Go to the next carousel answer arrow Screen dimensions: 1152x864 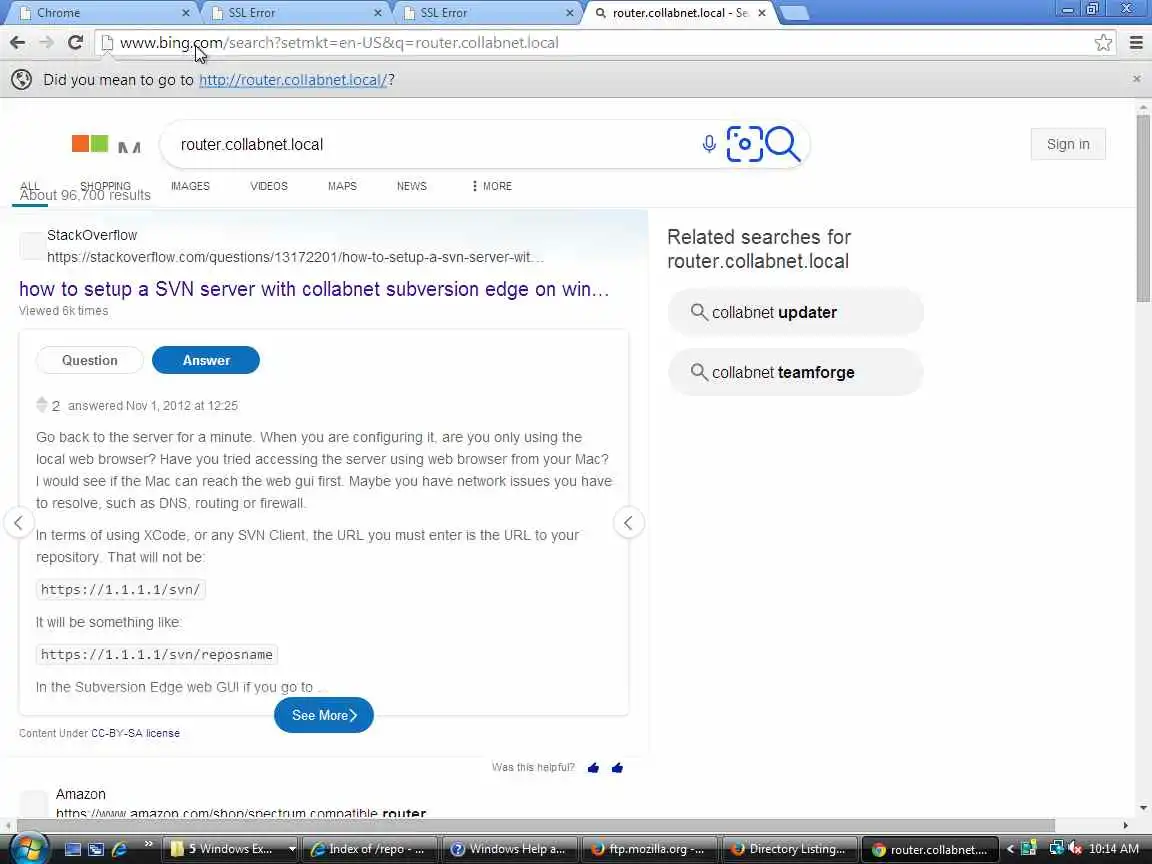[x=628, y=523]
